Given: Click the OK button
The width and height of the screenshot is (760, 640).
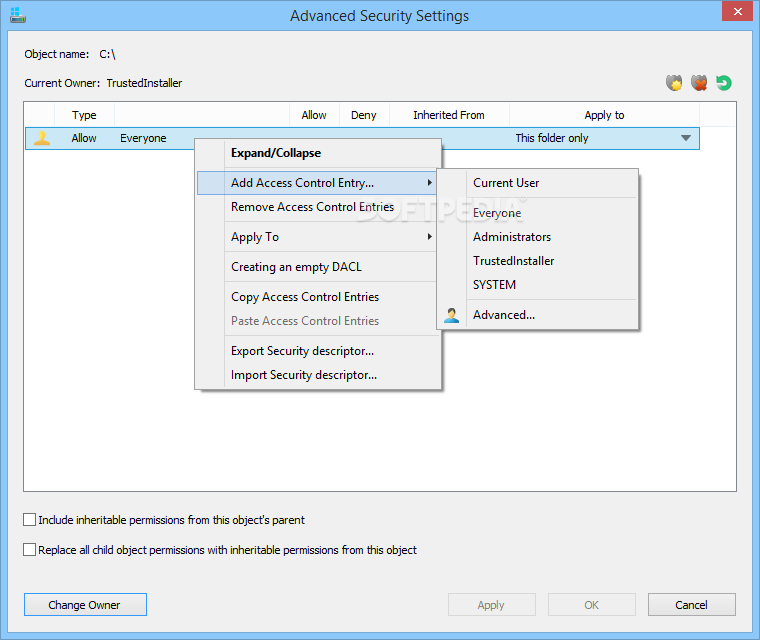Looking at the screenshot, I should click(591, 605).
